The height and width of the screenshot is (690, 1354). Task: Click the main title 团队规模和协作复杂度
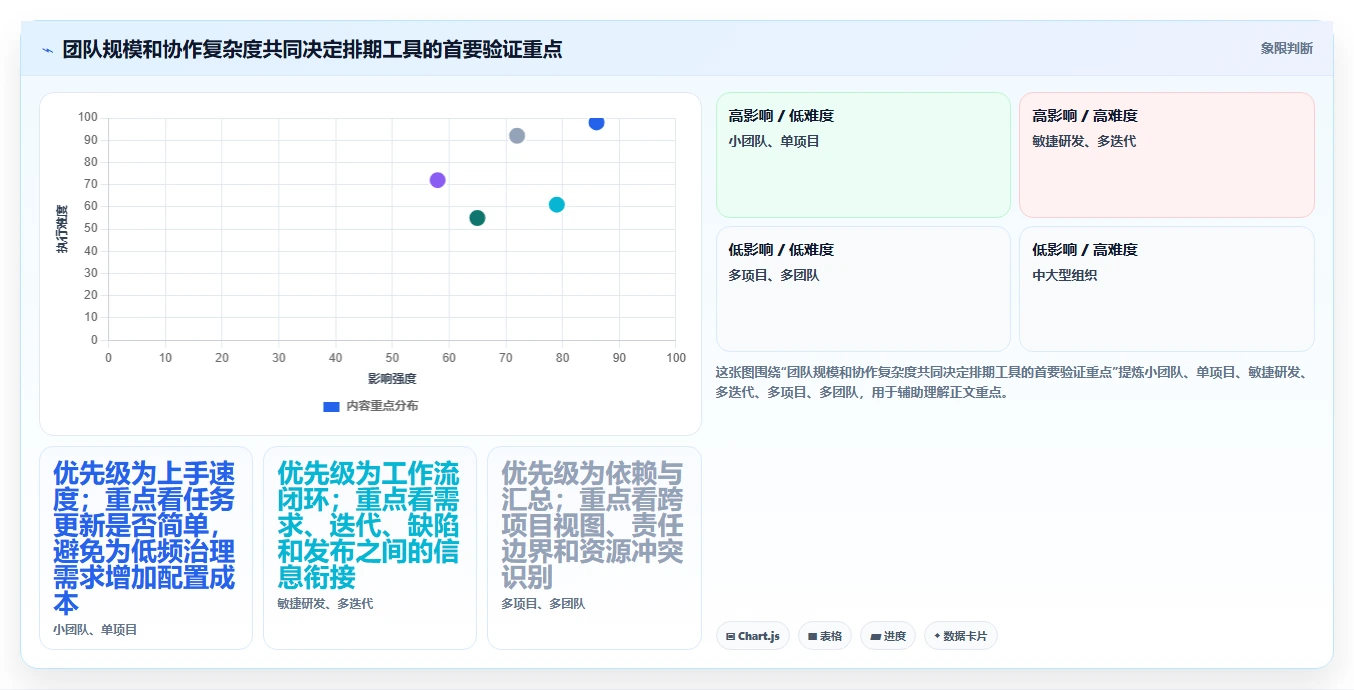pos(312,49)
